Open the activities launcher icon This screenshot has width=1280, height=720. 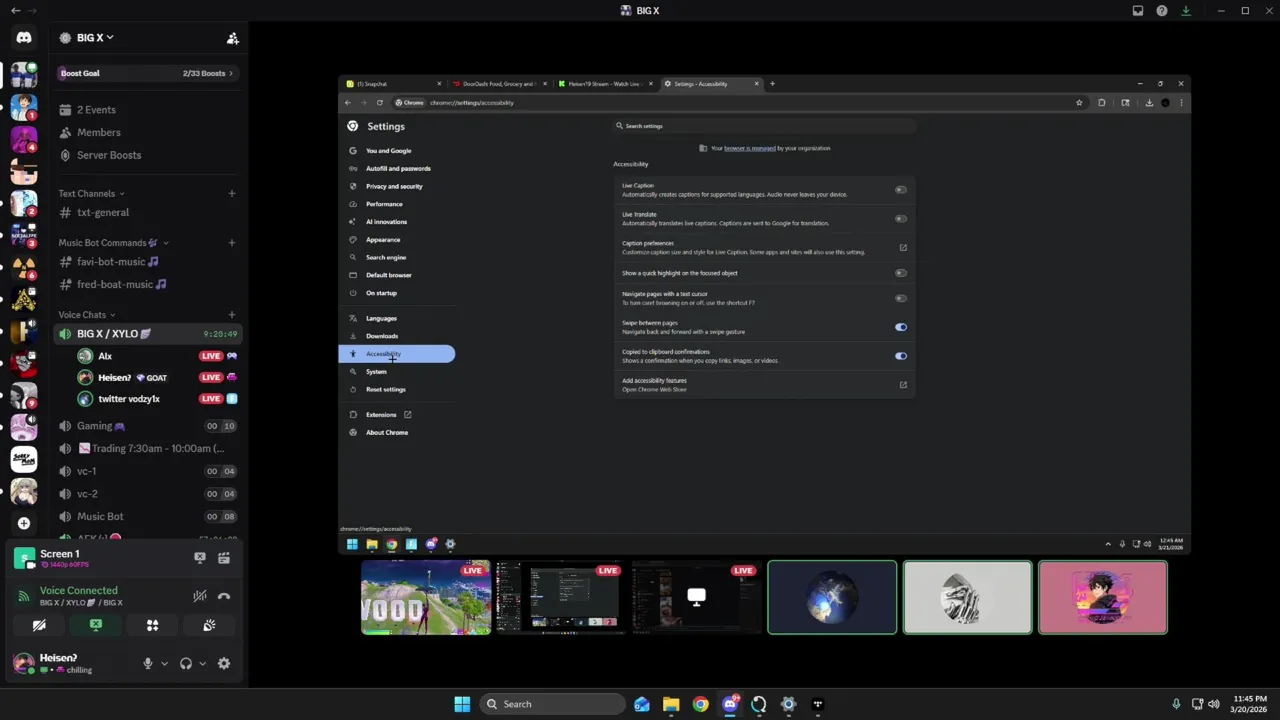click(153, 625)
